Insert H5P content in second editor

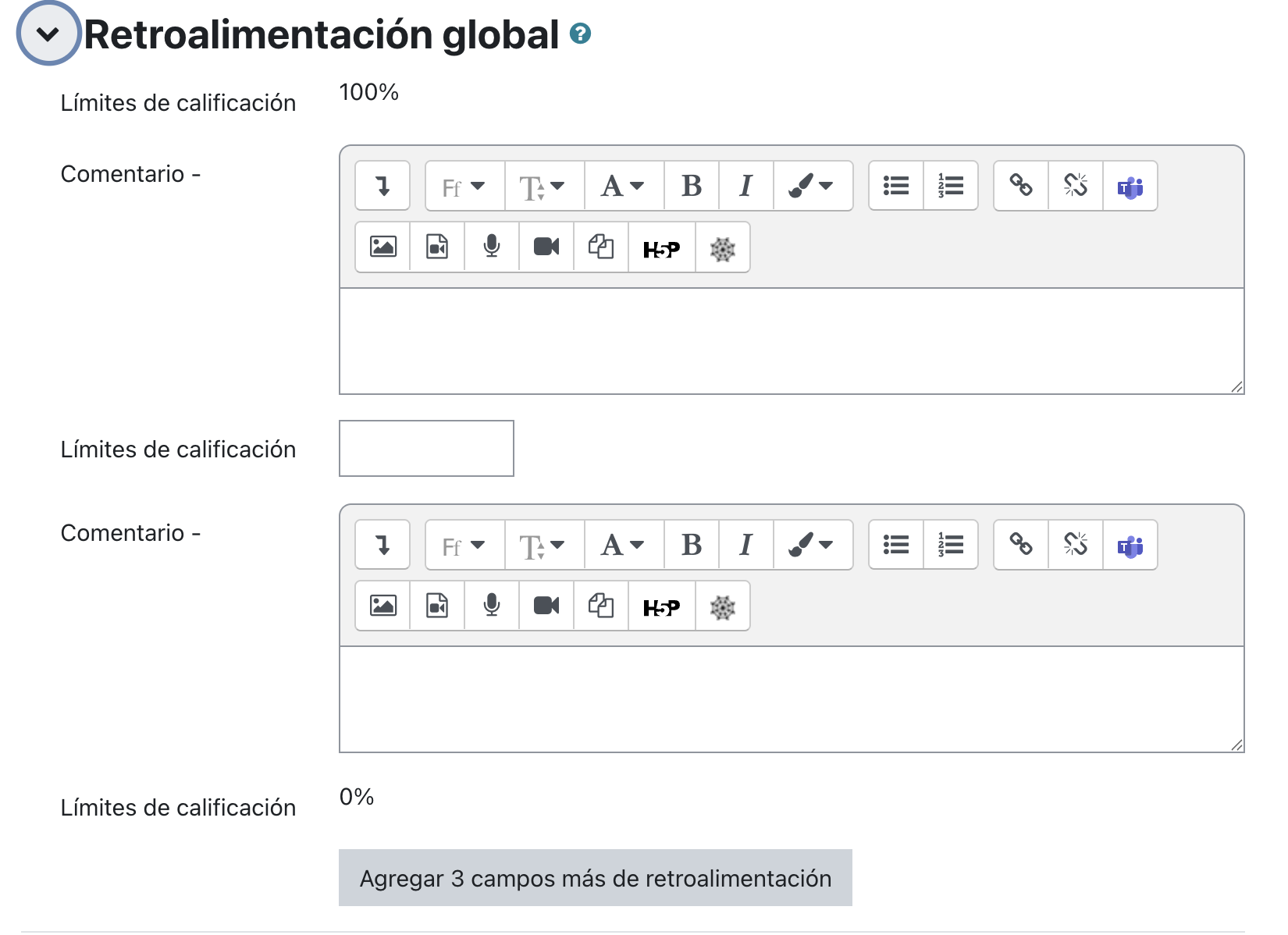click(x=662, y=606)
